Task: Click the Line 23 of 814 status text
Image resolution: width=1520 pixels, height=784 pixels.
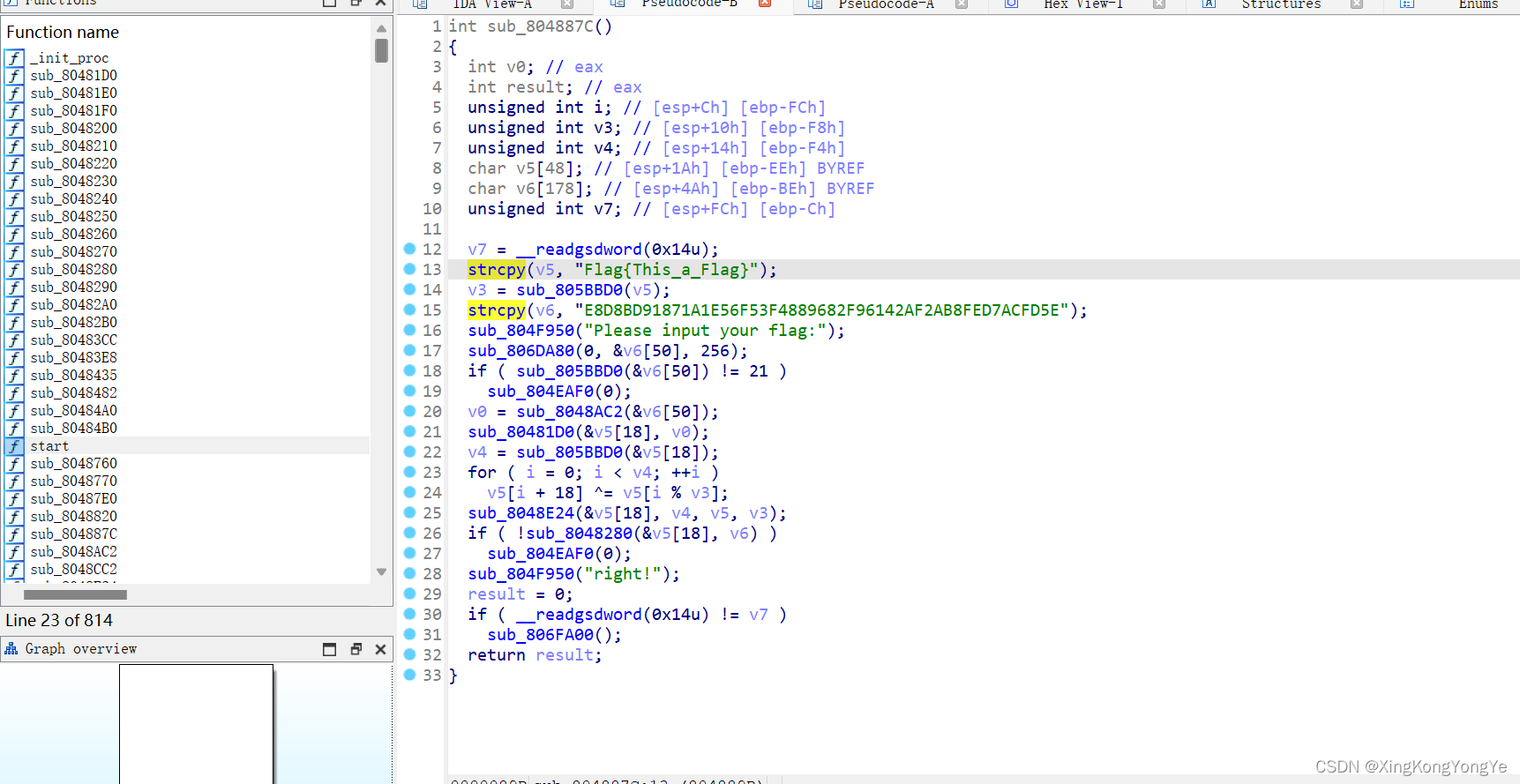Action: 59,621
